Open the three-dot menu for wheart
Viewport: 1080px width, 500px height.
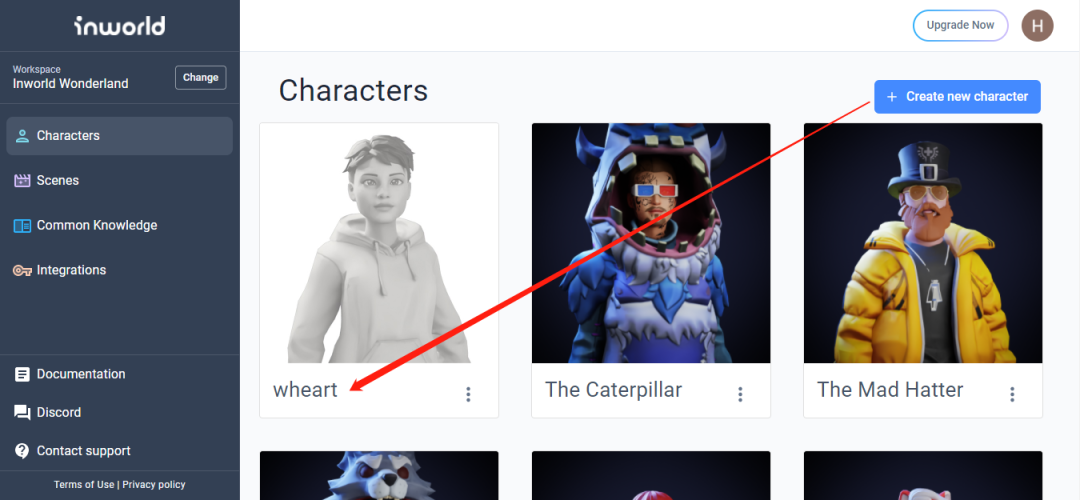[468, 394]
